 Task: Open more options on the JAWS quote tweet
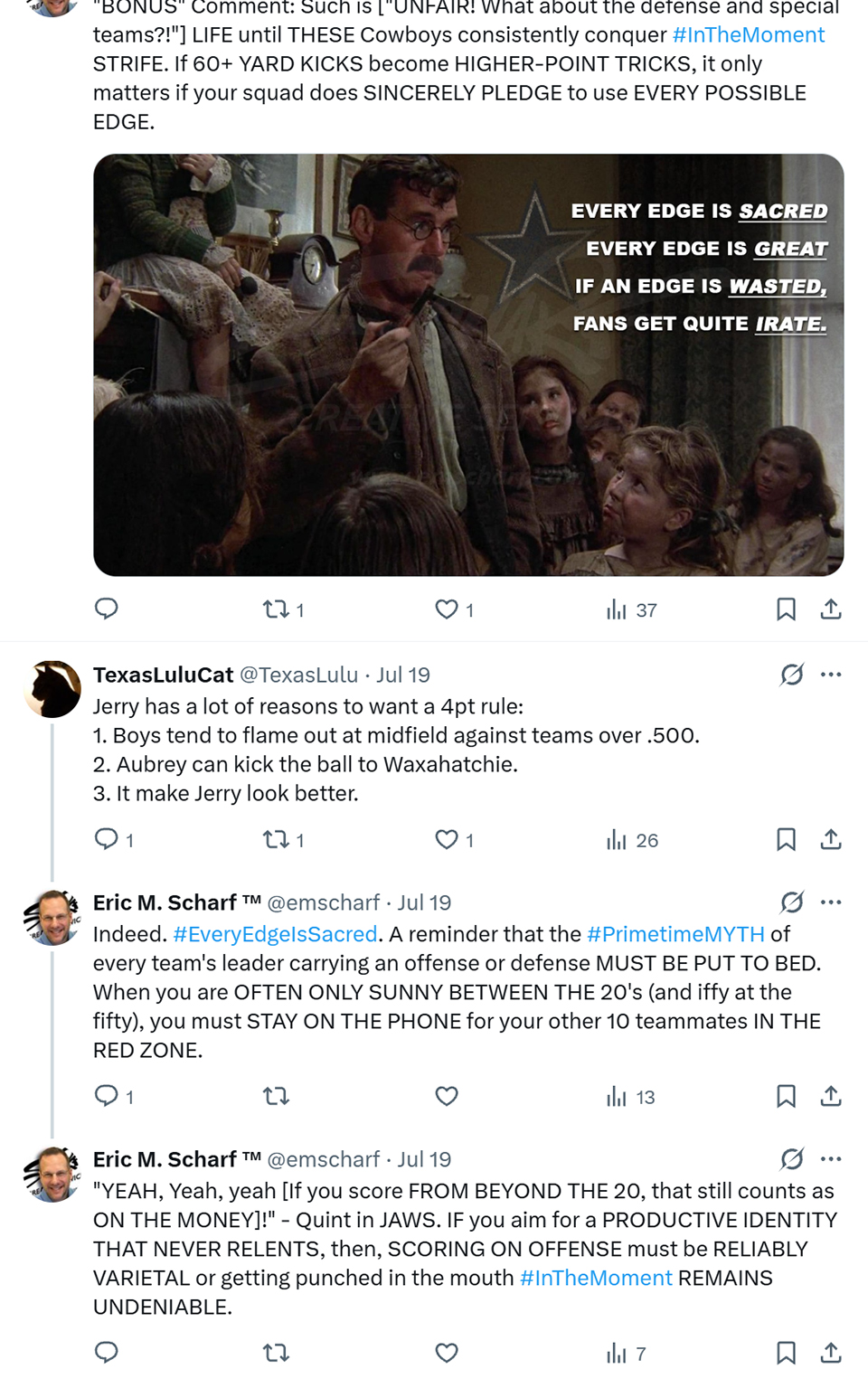[831, 1159]
